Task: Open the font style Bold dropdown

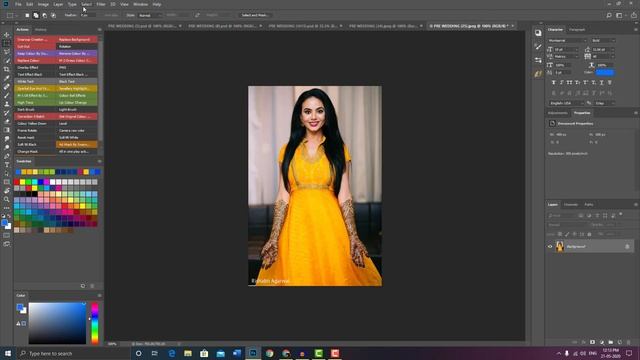Action: pos(603,40)
